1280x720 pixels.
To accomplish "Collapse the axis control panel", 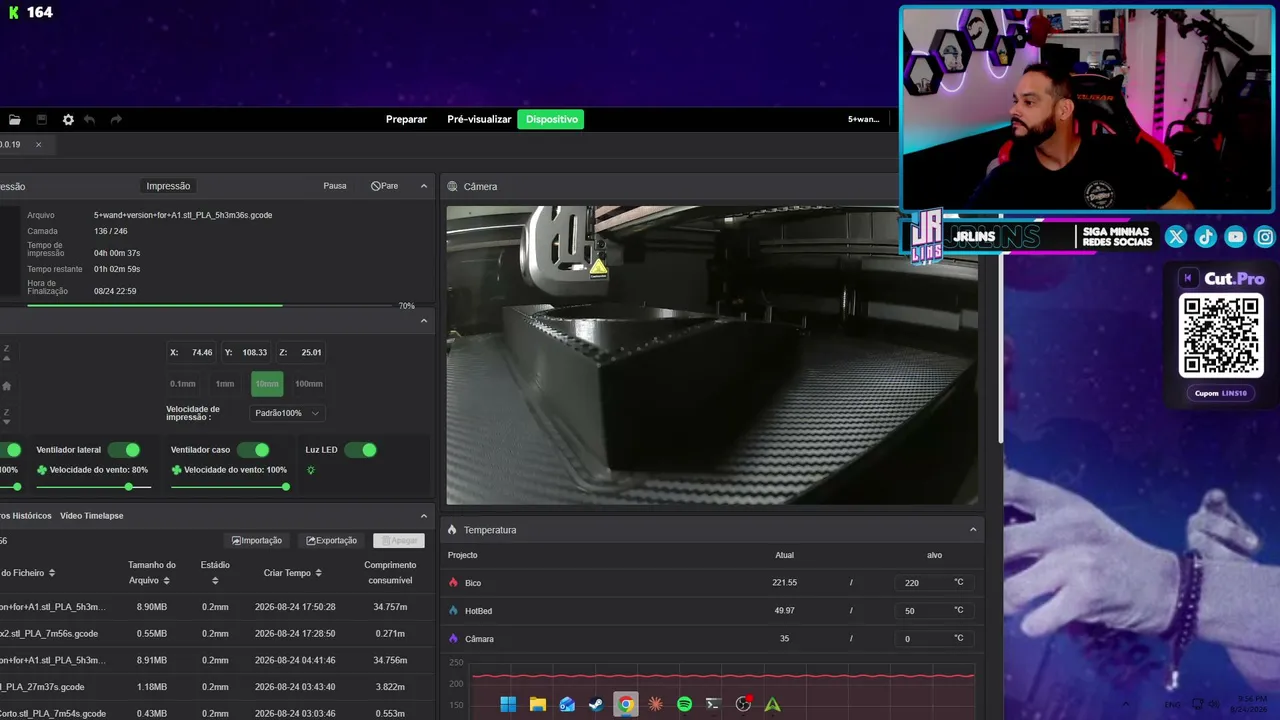I will click(424, 321).
